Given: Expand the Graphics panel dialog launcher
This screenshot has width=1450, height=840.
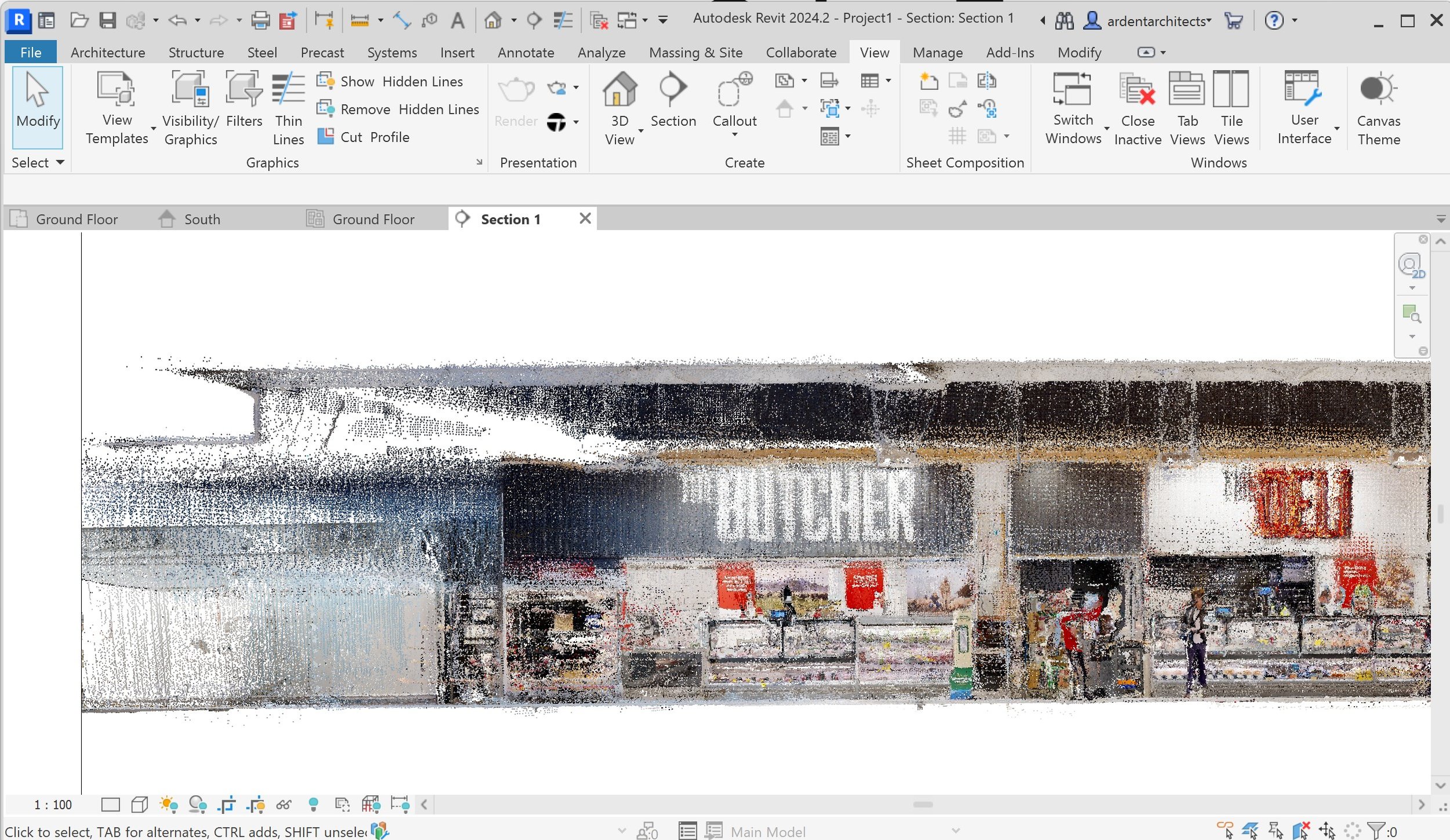Looking at the screenshot, I should 479,162.
